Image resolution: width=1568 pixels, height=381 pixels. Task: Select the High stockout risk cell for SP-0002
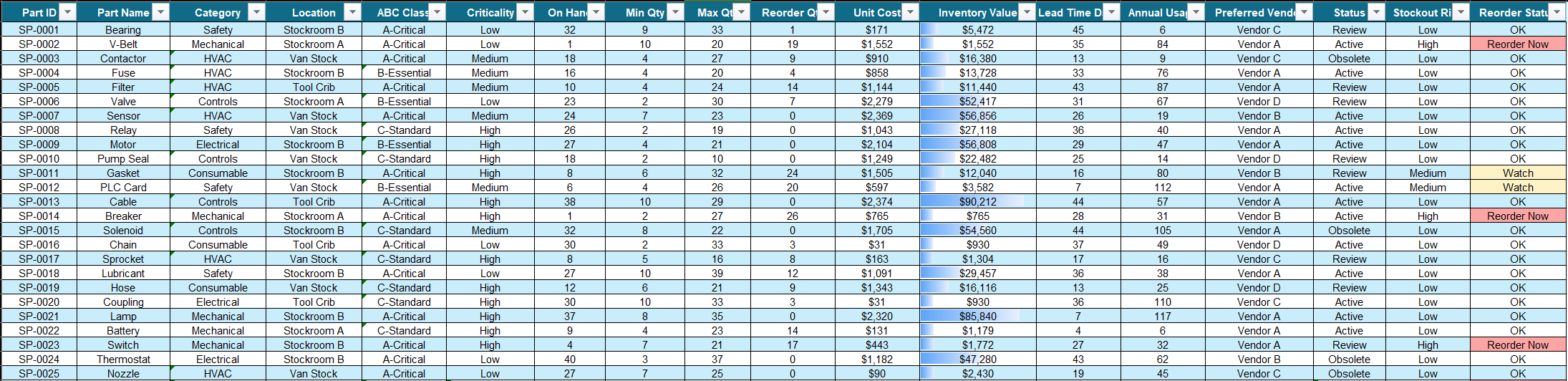click(1428, 44)
